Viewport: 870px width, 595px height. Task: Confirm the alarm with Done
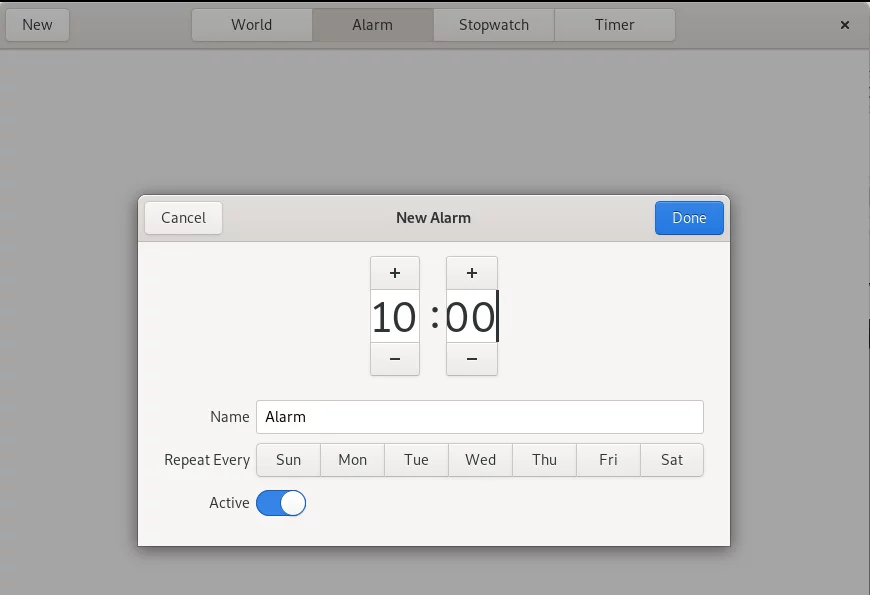click(689, 218)
